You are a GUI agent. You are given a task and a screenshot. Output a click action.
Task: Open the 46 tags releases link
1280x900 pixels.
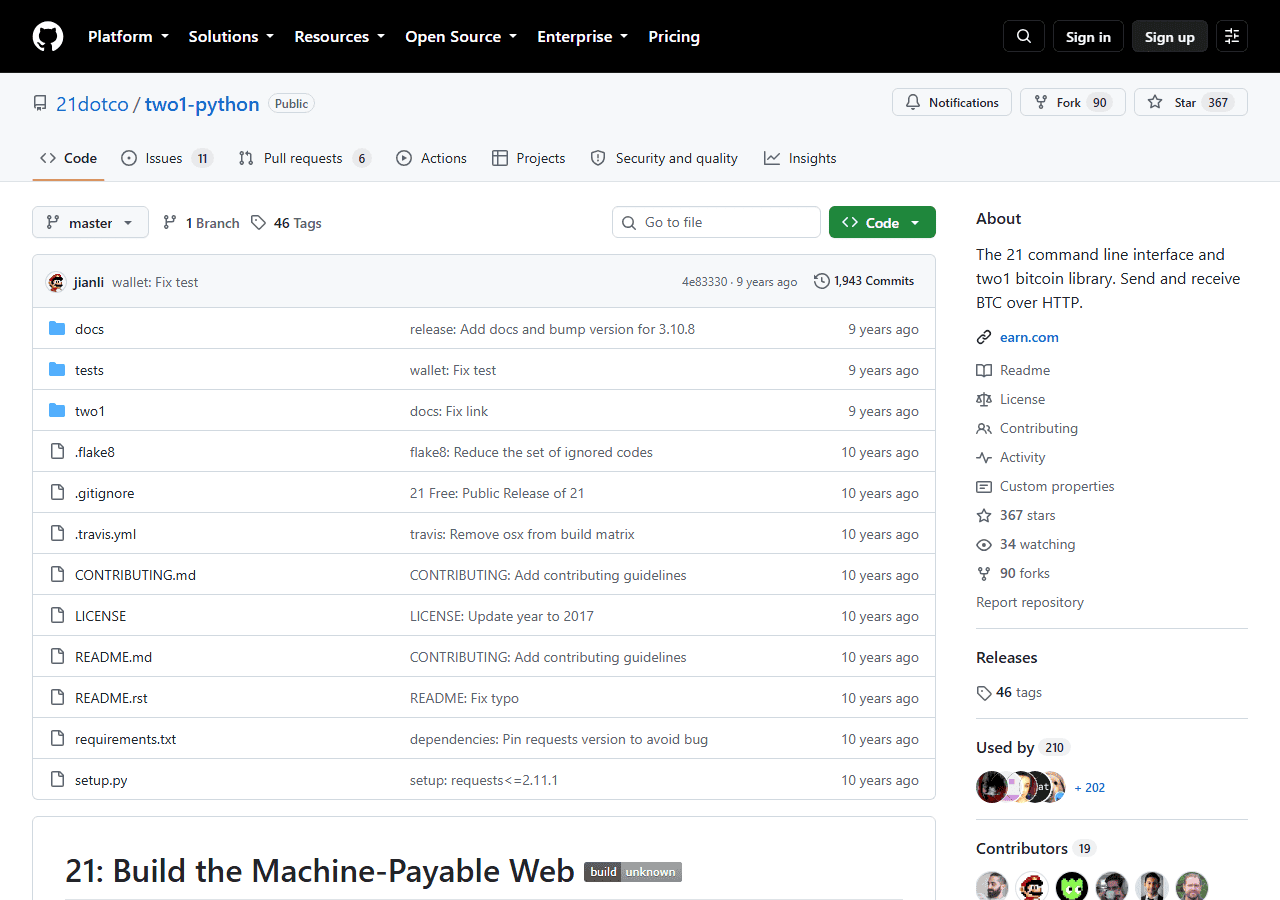(x=1009, y=692)
